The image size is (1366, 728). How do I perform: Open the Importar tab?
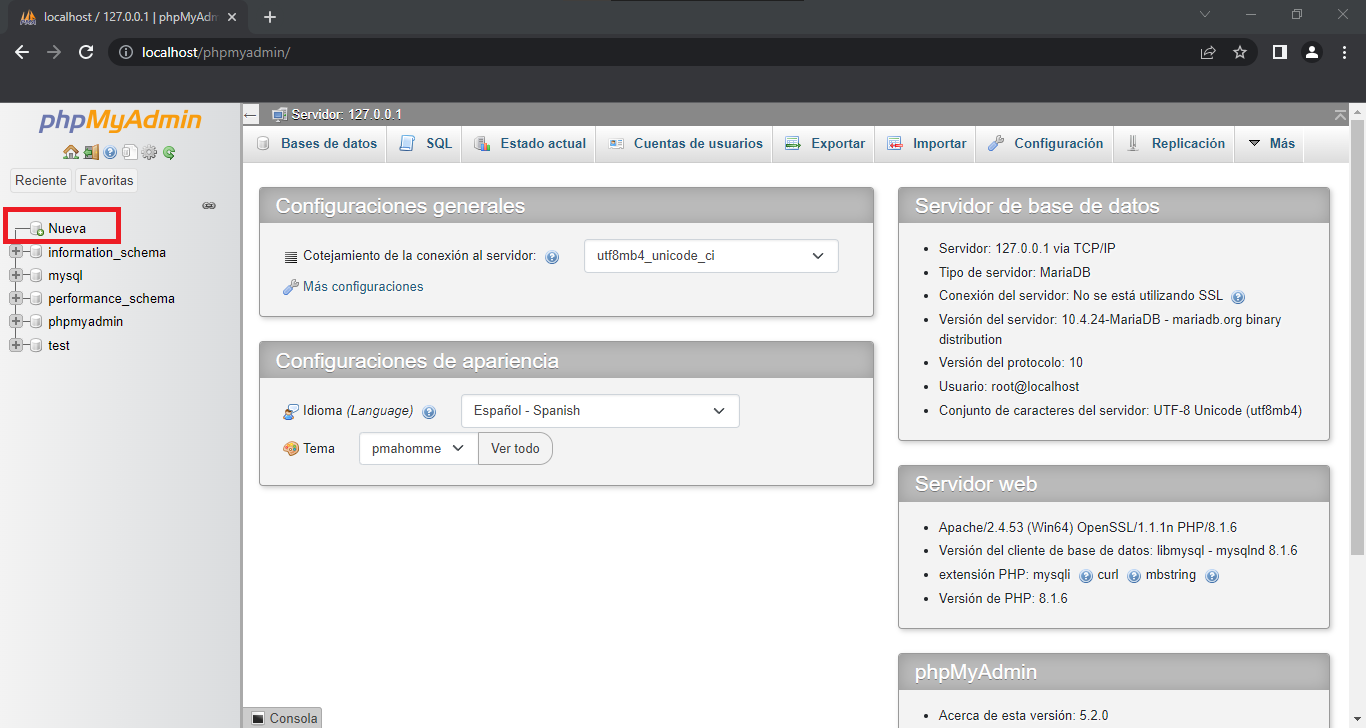(926, 144)
